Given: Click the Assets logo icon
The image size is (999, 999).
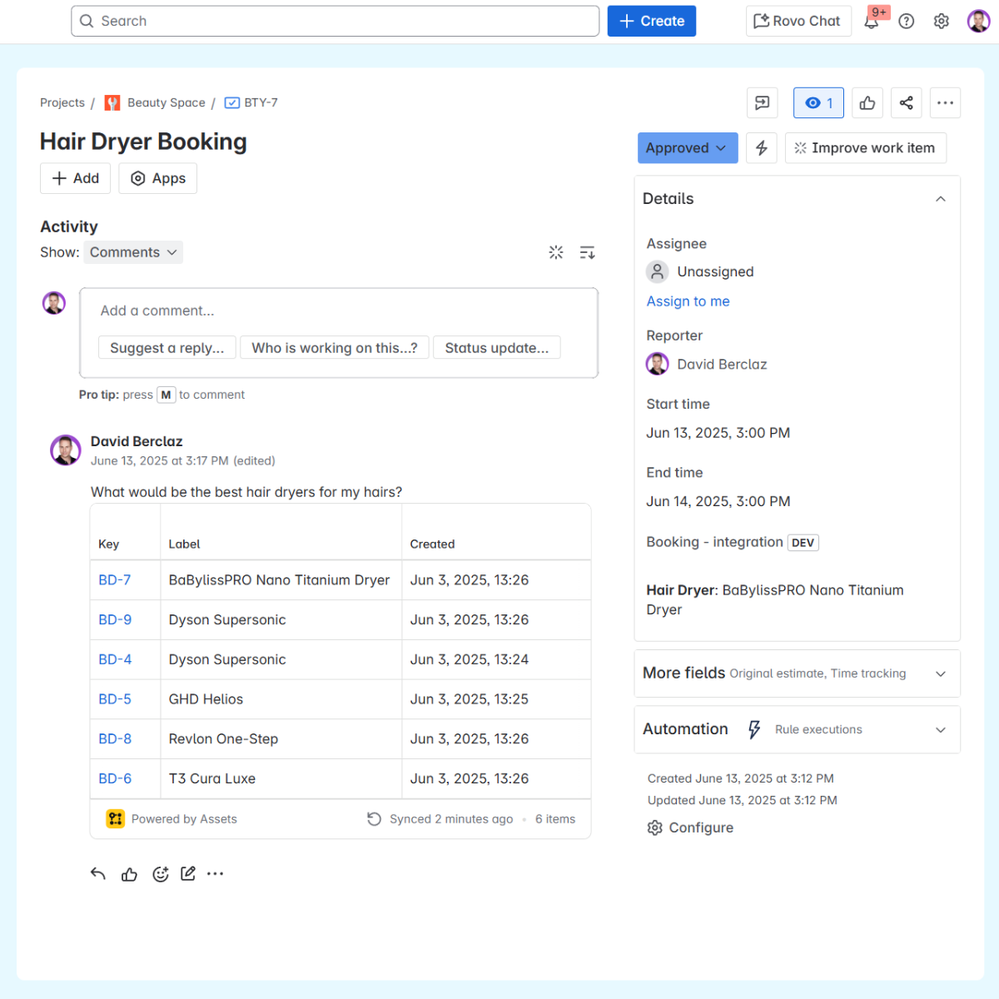Looking at the screenshot, I should (115, 819).
